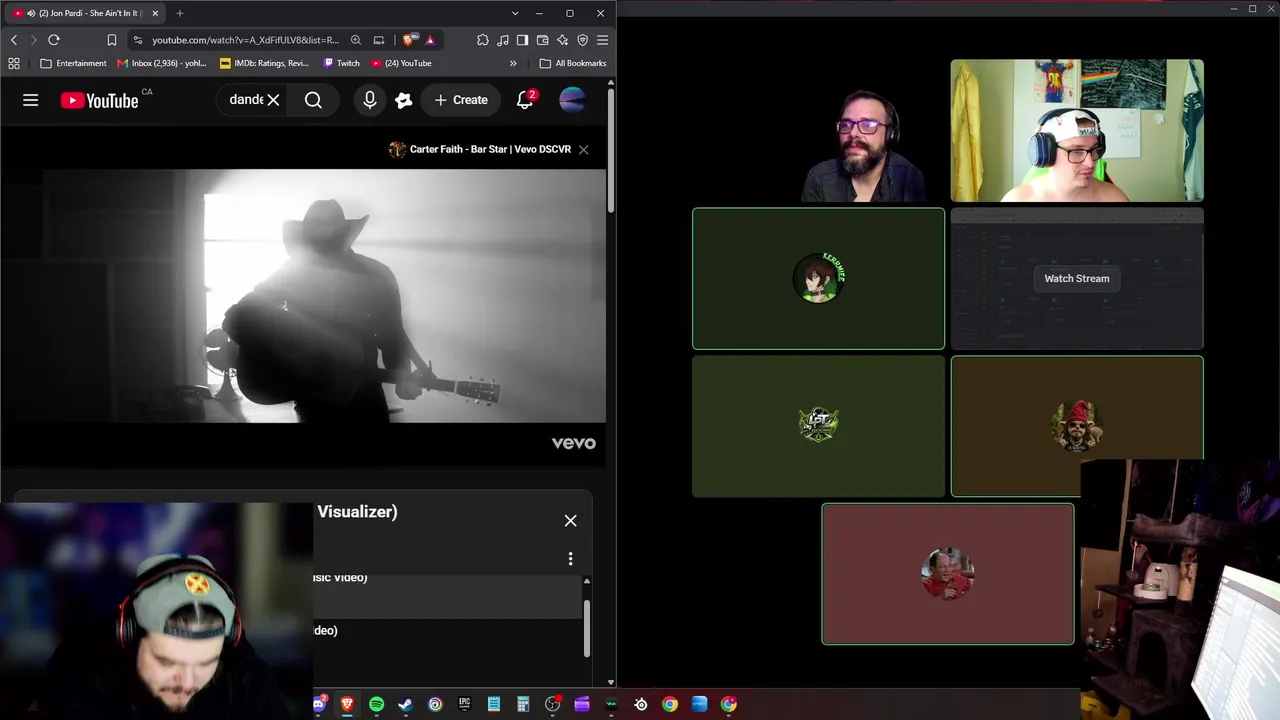Select the red-hat bearded avatar call tile

click(x=1076, y=426)
